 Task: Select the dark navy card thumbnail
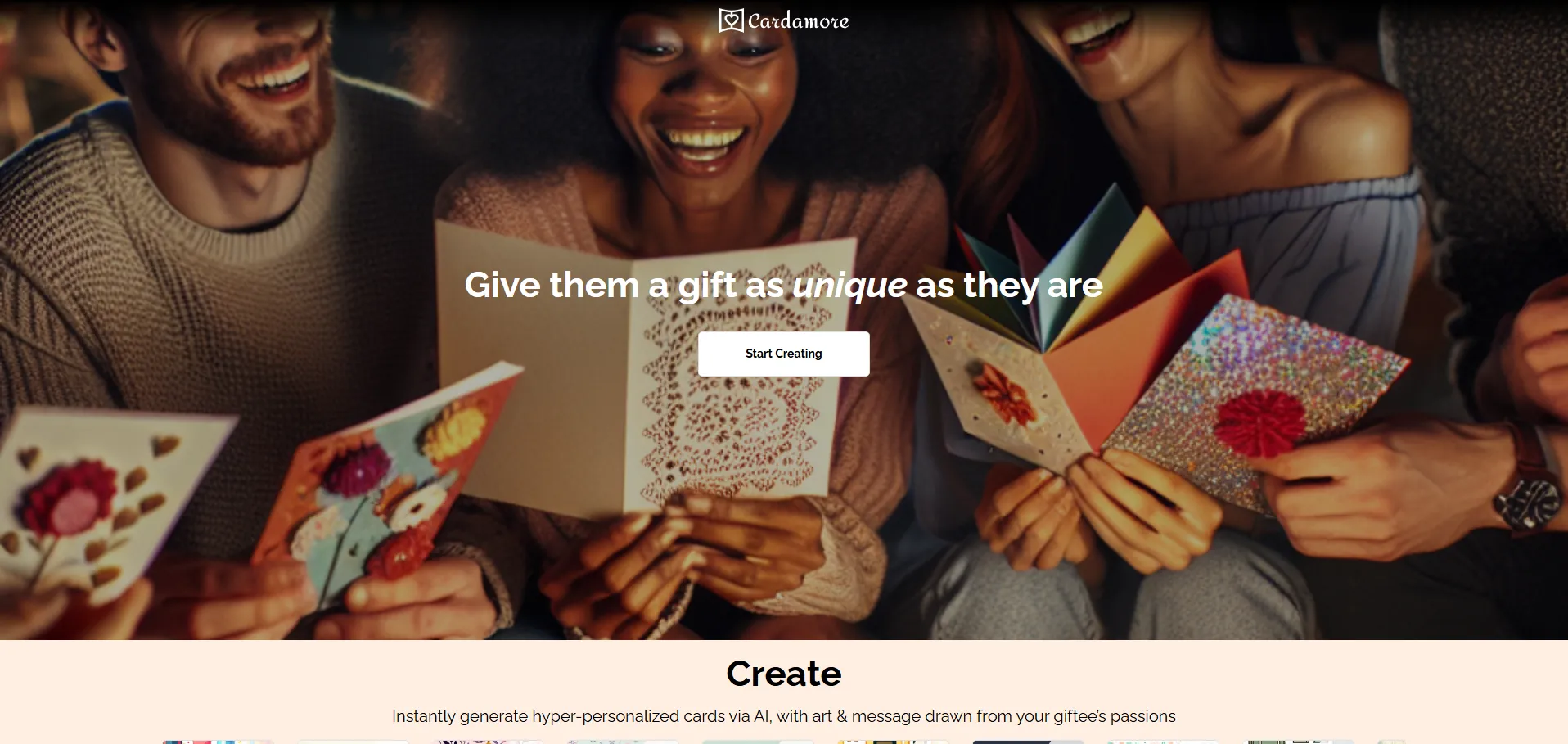coord(1028,742)
